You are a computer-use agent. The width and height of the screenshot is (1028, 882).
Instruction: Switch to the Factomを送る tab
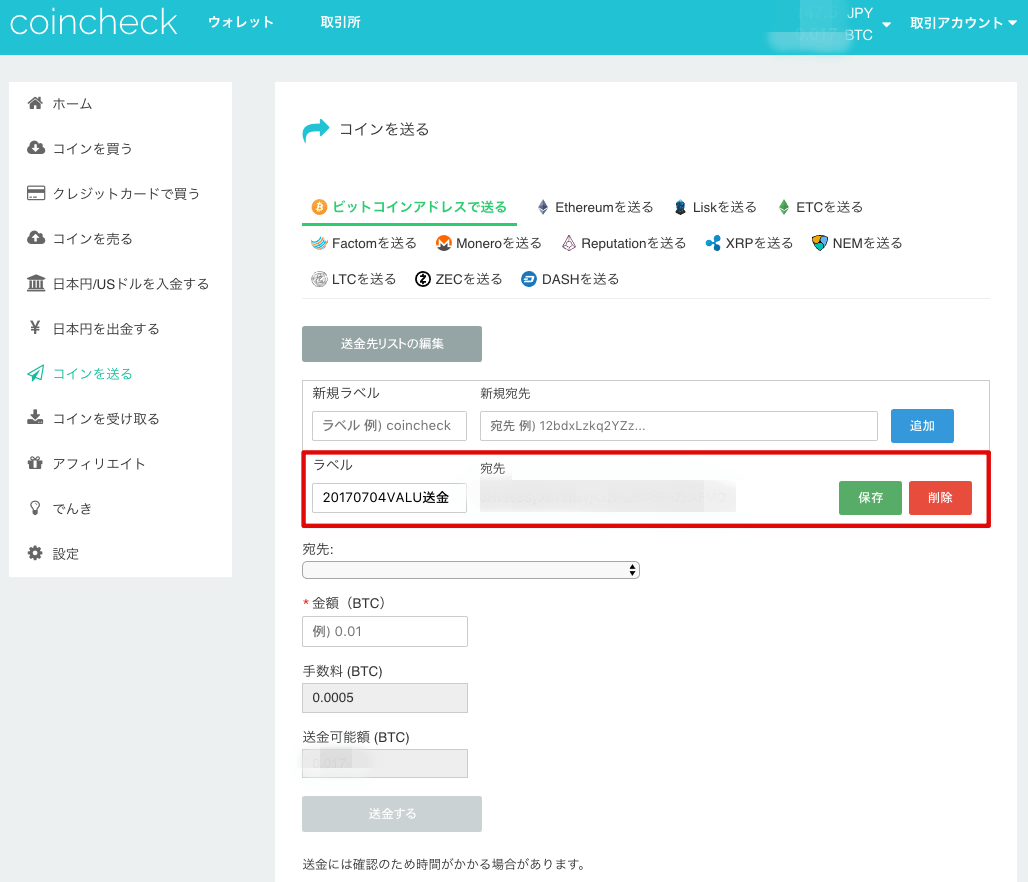[364, 243]
